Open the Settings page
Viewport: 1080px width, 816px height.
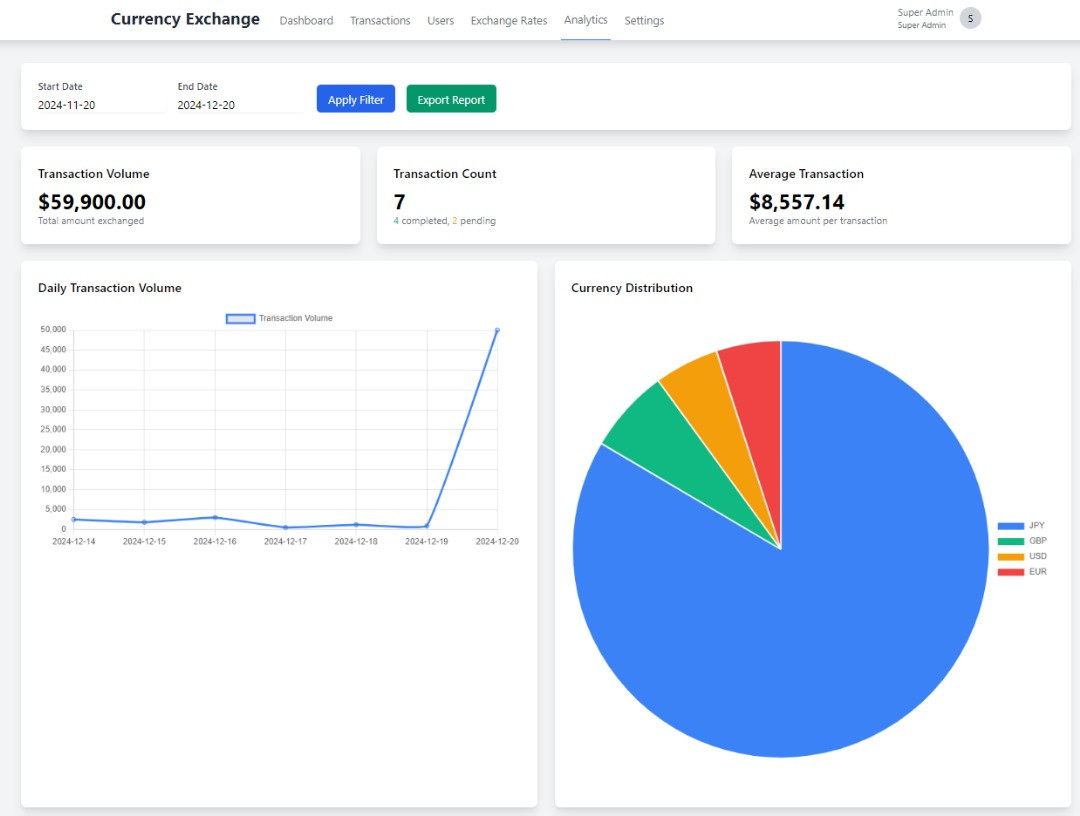tap(644, 20)
